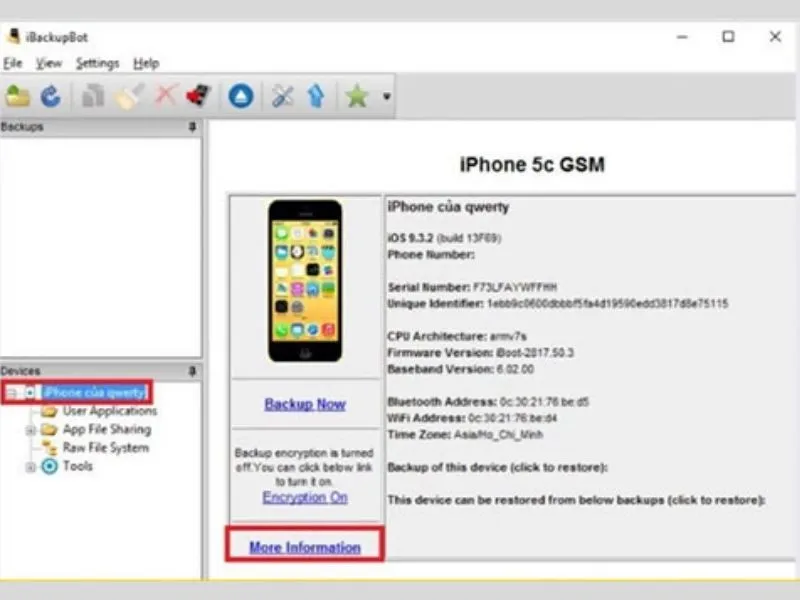Image resolution: width=800 pixels, height=600 pixels.
Task: Click the WiFi Address line
Action: point(472,418)
